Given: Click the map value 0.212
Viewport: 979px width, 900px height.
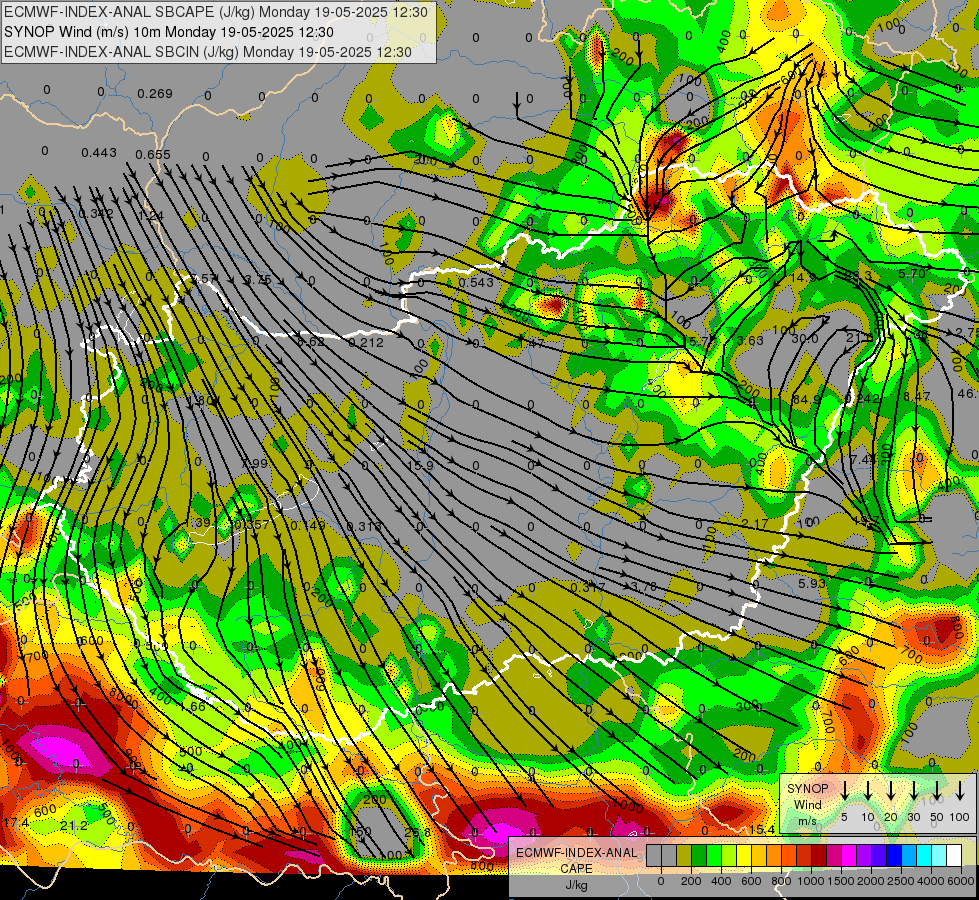Looking at the screenshot, I should [x=366, y=342].
